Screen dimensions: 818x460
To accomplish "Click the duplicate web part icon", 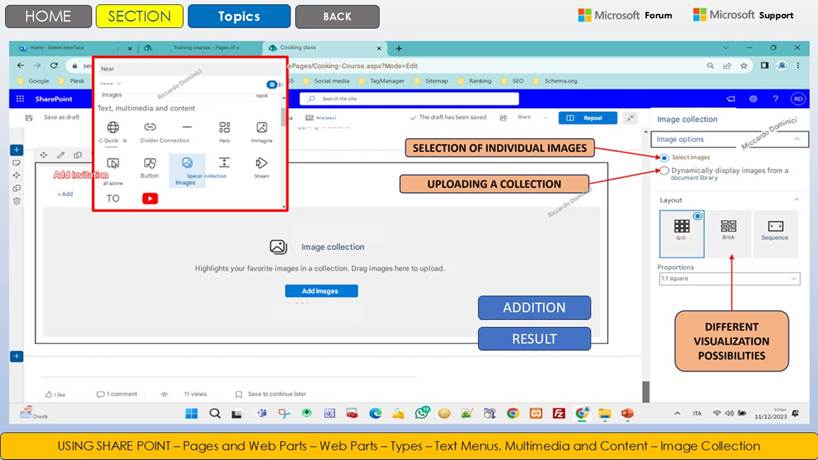I will (x=78, y=155).
